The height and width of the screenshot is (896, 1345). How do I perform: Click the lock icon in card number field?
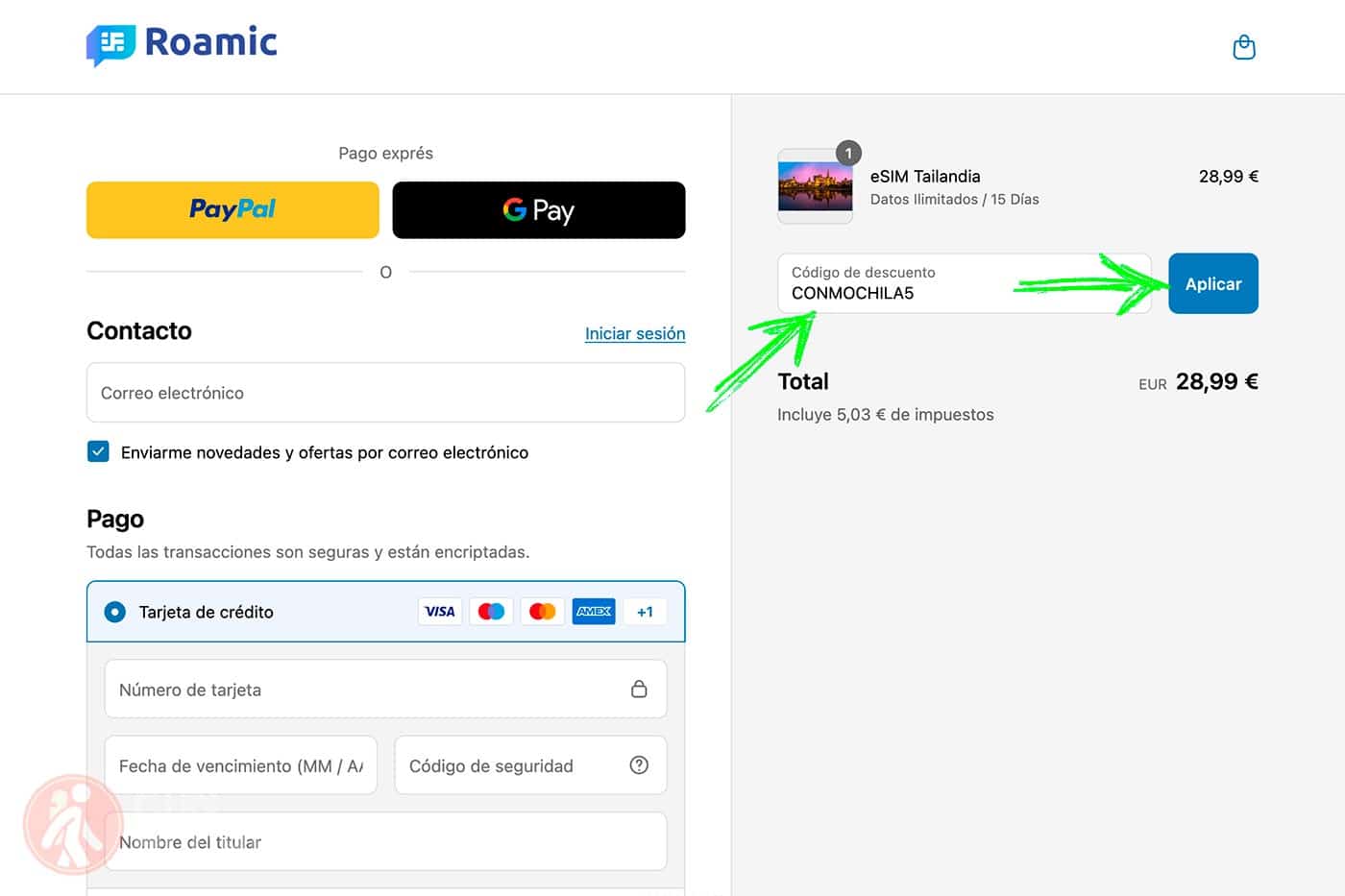[639, 689]
